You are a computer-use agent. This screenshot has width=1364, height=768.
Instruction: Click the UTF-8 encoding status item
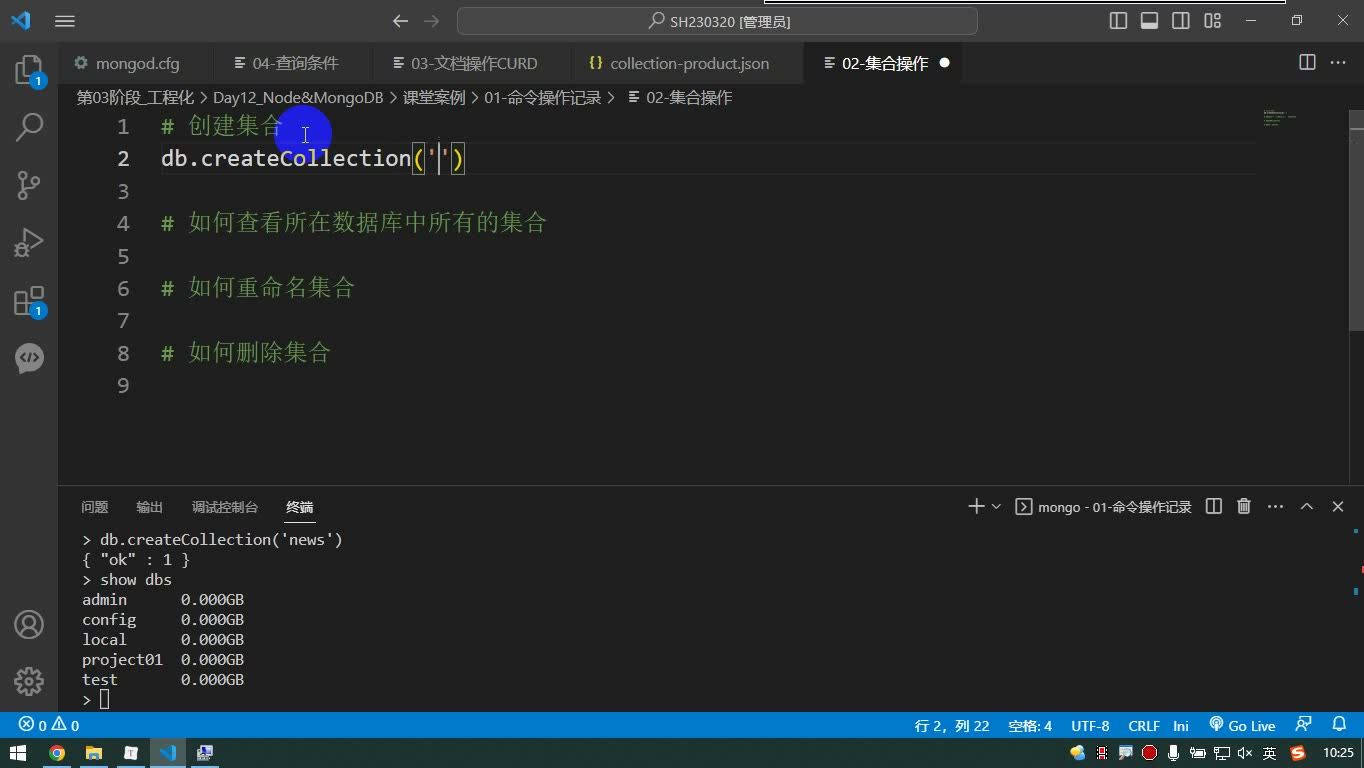pyautogui.click(x=1090, y=726)
